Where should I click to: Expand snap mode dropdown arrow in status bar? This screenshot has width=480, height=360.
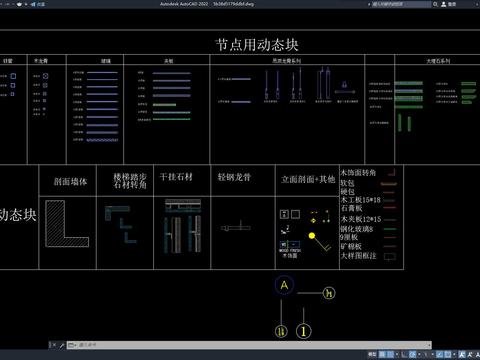(397, 354)
